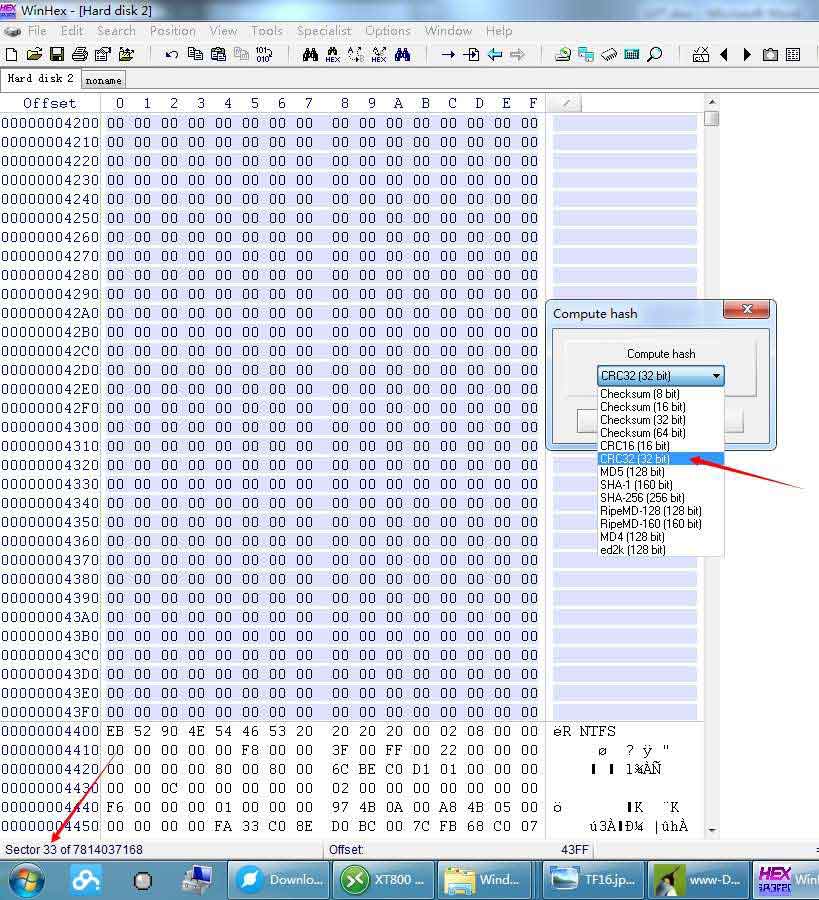Click the Modify data 101/010 icon
This screenshot has height=900, width=819.
click(264, 55)
